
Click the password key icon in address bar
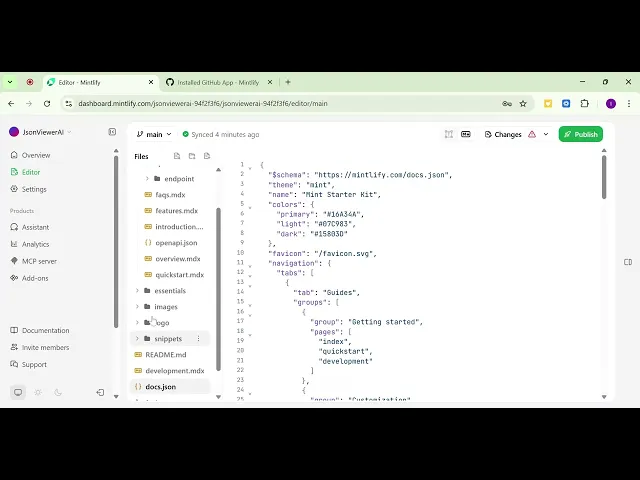pos(507,104)
